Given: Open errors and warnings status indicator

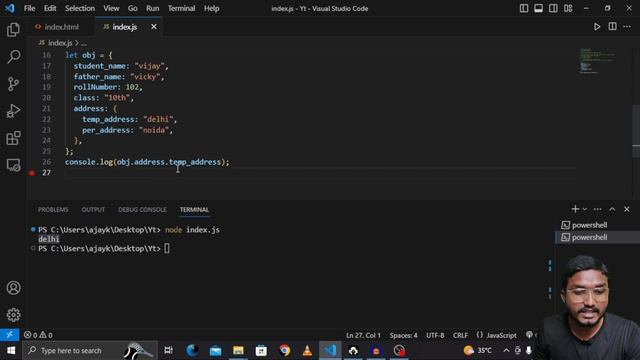Looking at the screenshot, I should click(38, 335).
